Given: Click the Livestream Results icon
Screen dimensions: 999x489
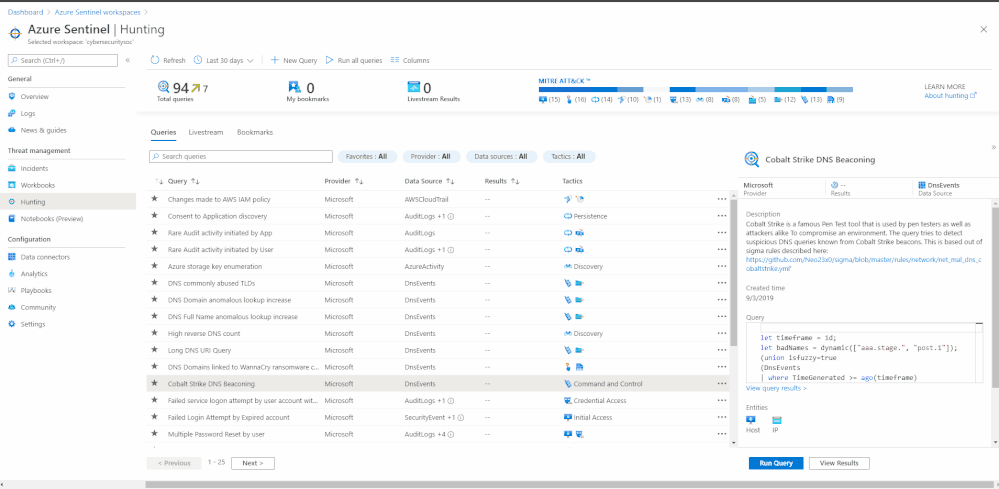Looking at the screenshot, I should (414, 87).
